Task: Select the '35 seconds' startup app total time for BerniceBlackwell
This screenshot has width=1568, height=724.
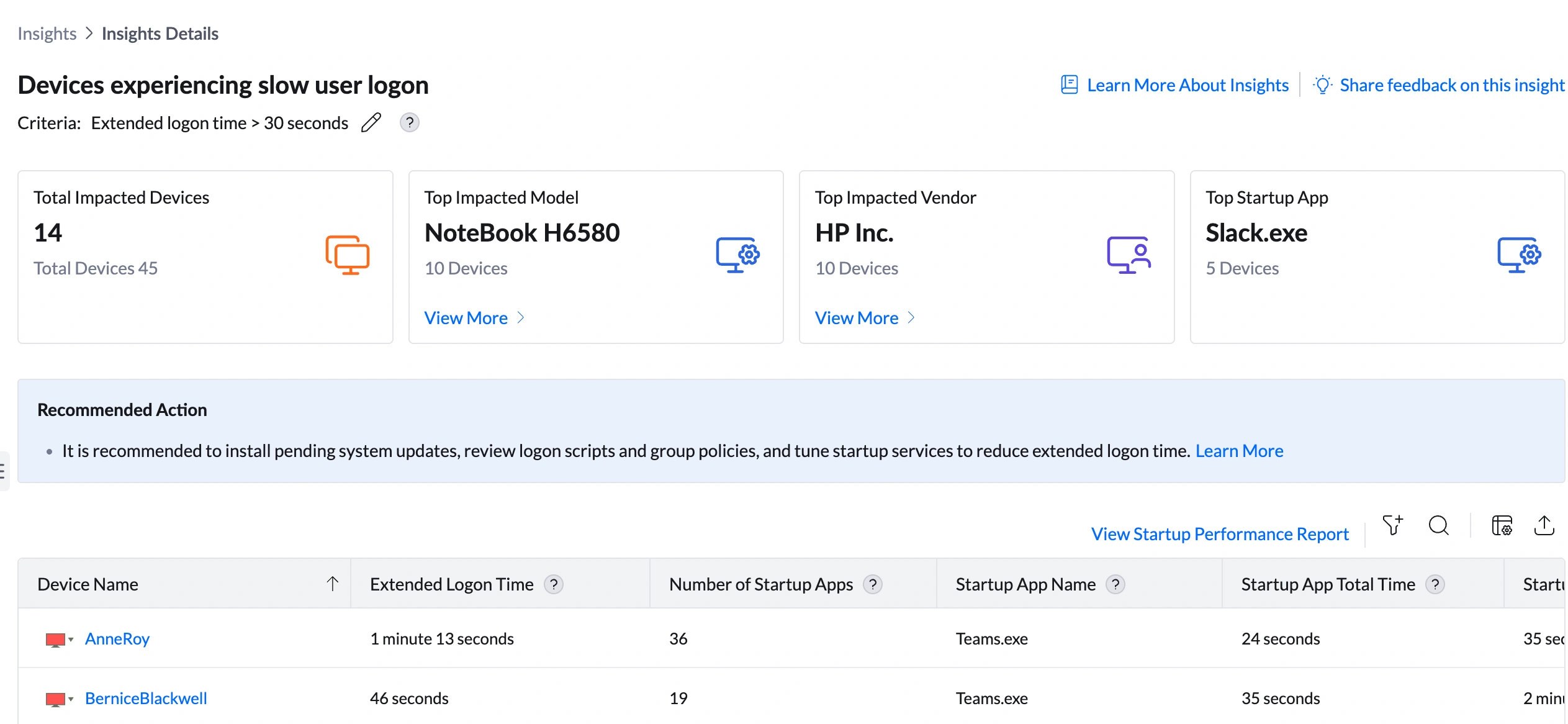Action: coord(1280,699)
